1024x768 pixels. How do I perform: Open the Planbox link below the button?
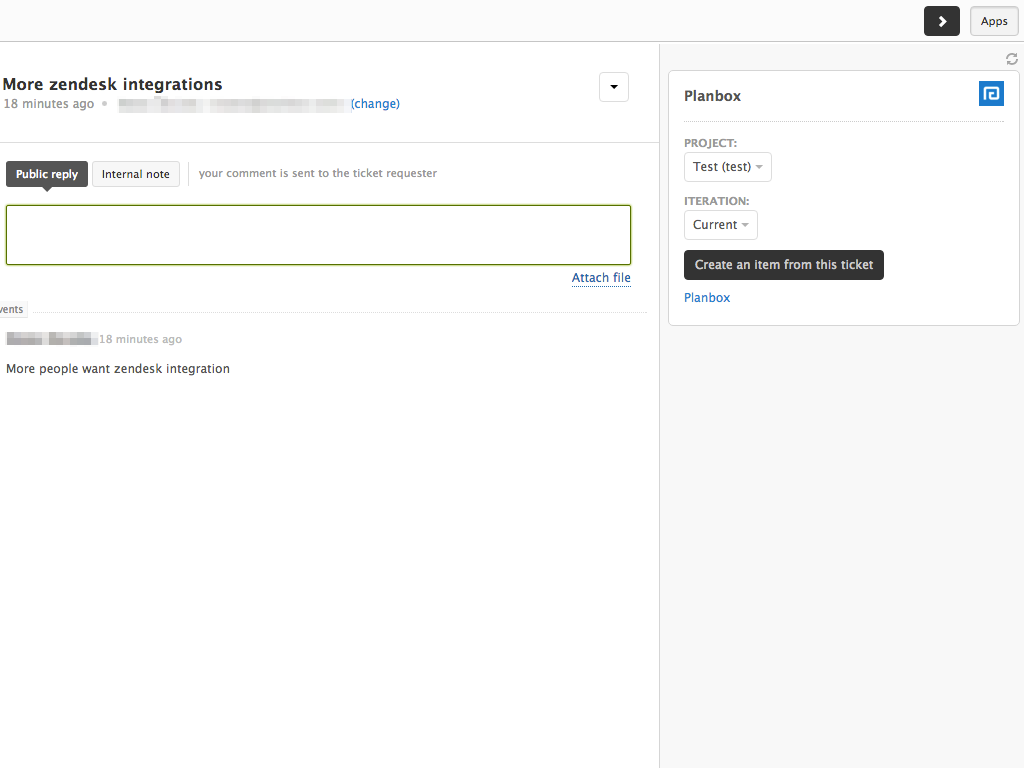point(707,298)
